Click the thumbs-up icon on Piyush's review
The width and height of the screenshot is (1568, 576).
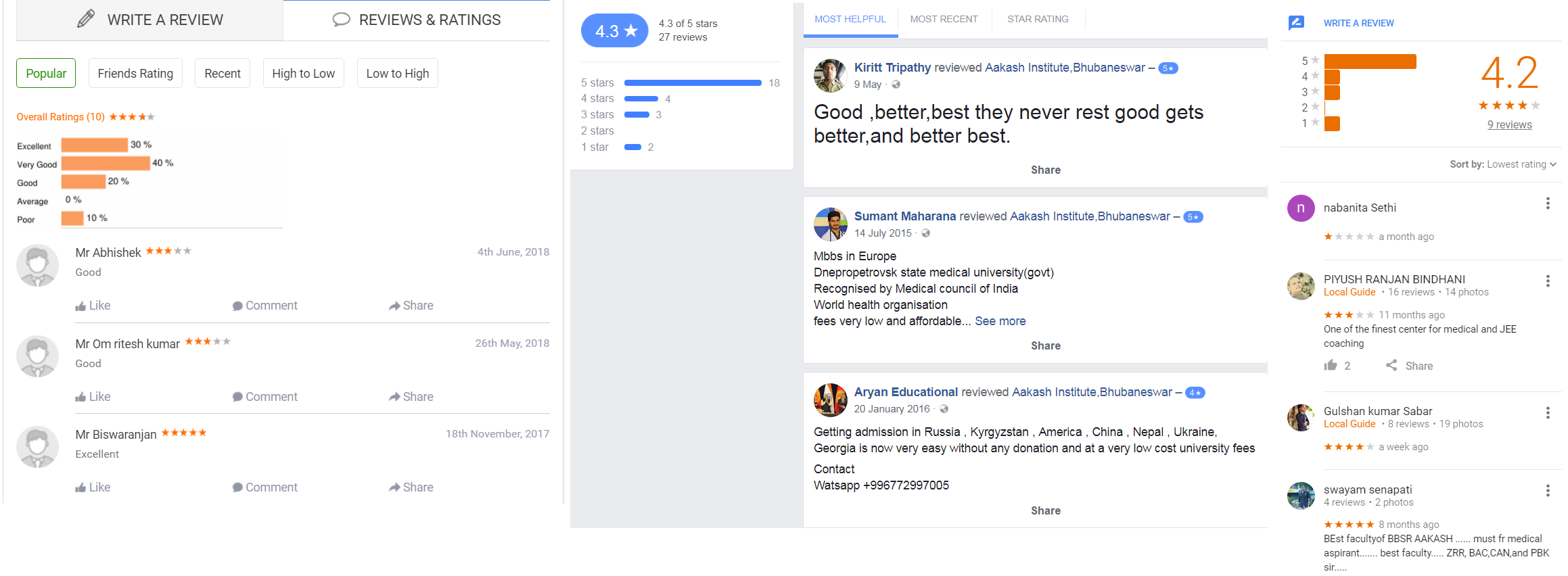(1331, 366)
